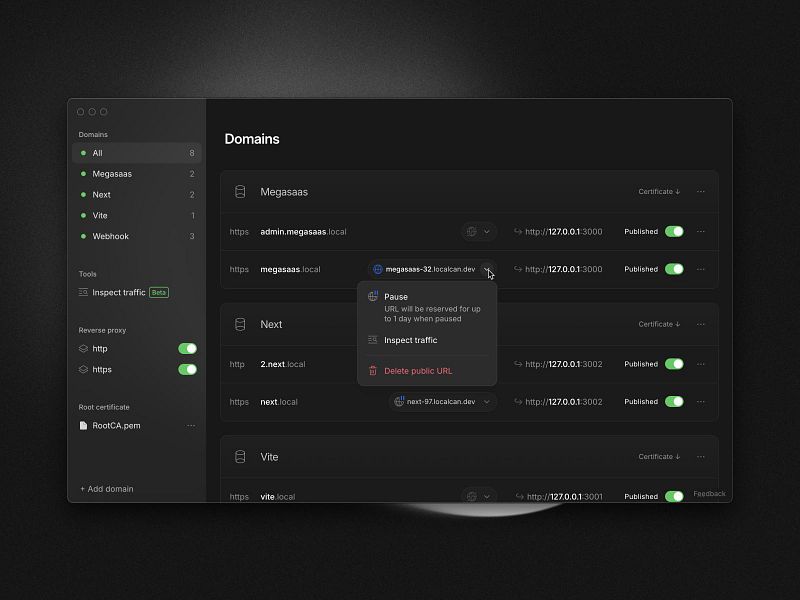Expand the next-97.localcan.dev dropdown chevron
Viewport: 800px width, 600px height.
[x=485, y=402]
